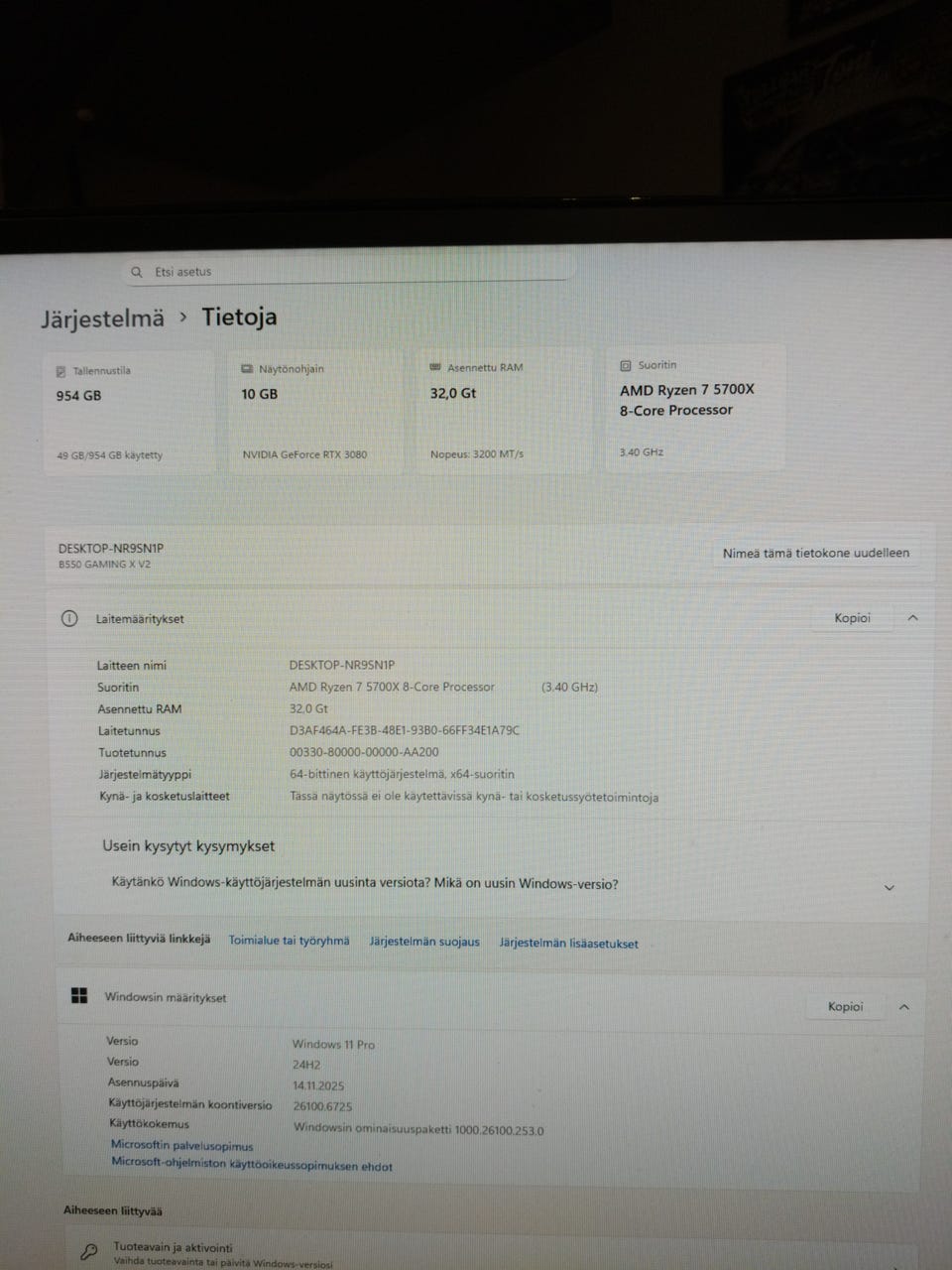Image resolution: width=952 pixels, height=1270 pixels.
Task: Click the Nopeus: 3200 MT/s text
Action: click(x=477, y=453)
